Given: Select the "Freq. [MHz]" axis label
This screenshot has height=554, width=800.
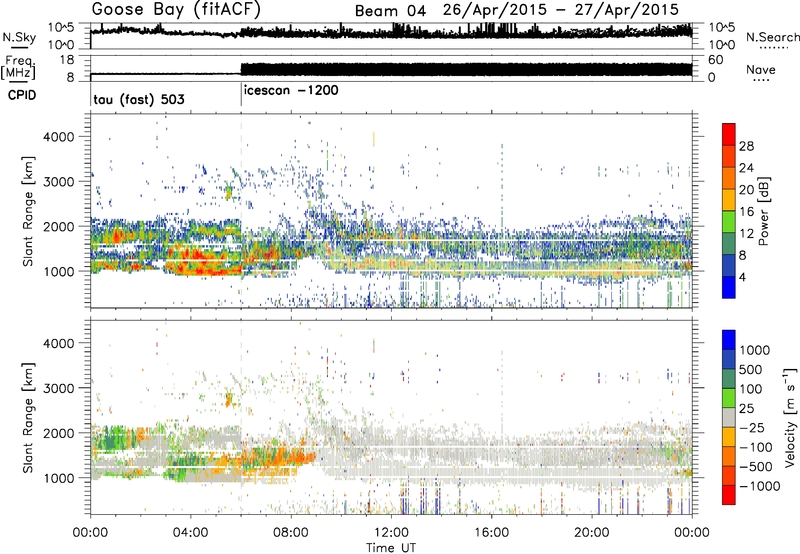Looking at the screenshot, I should (19, 67).
